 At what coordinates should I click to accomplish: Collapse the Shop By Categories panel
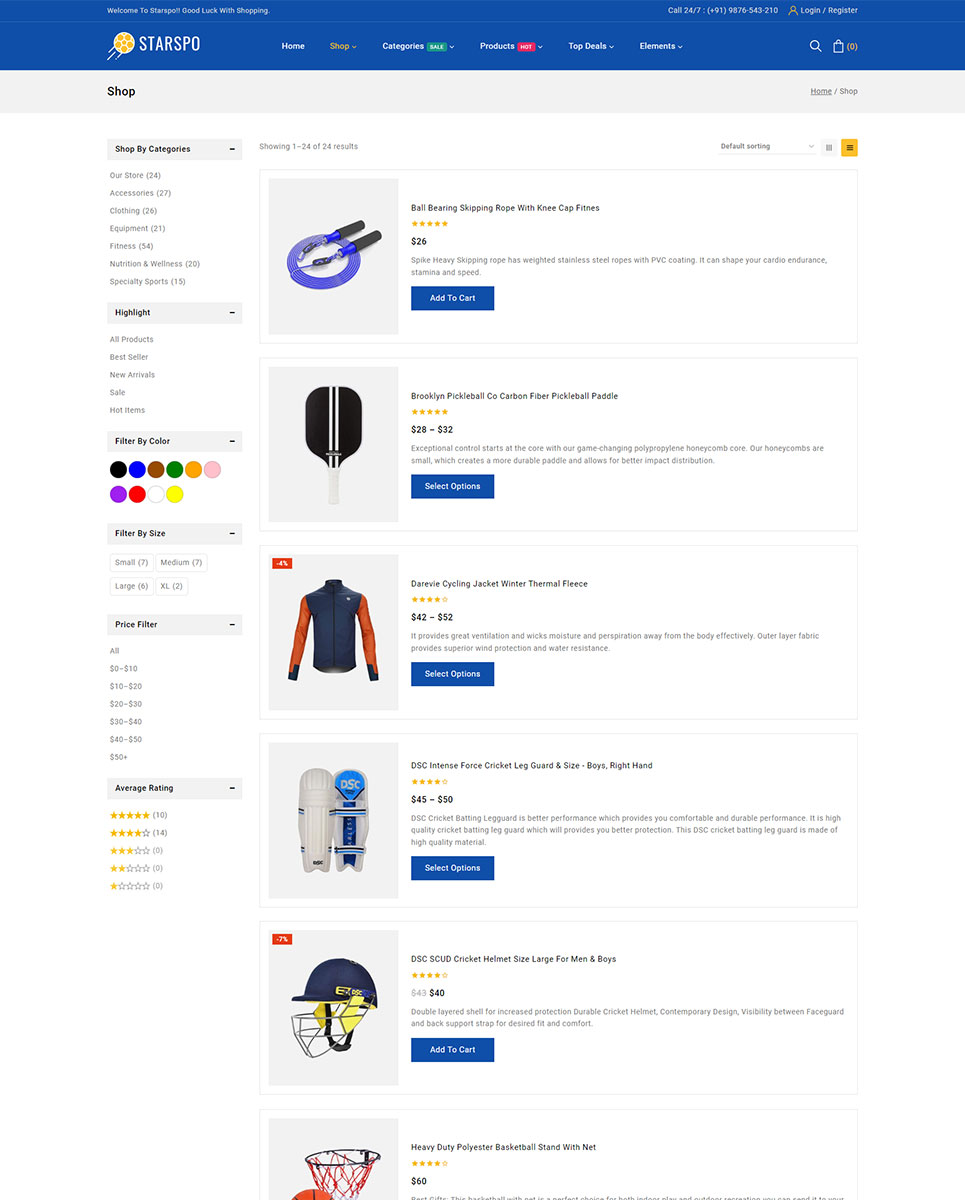232,149
